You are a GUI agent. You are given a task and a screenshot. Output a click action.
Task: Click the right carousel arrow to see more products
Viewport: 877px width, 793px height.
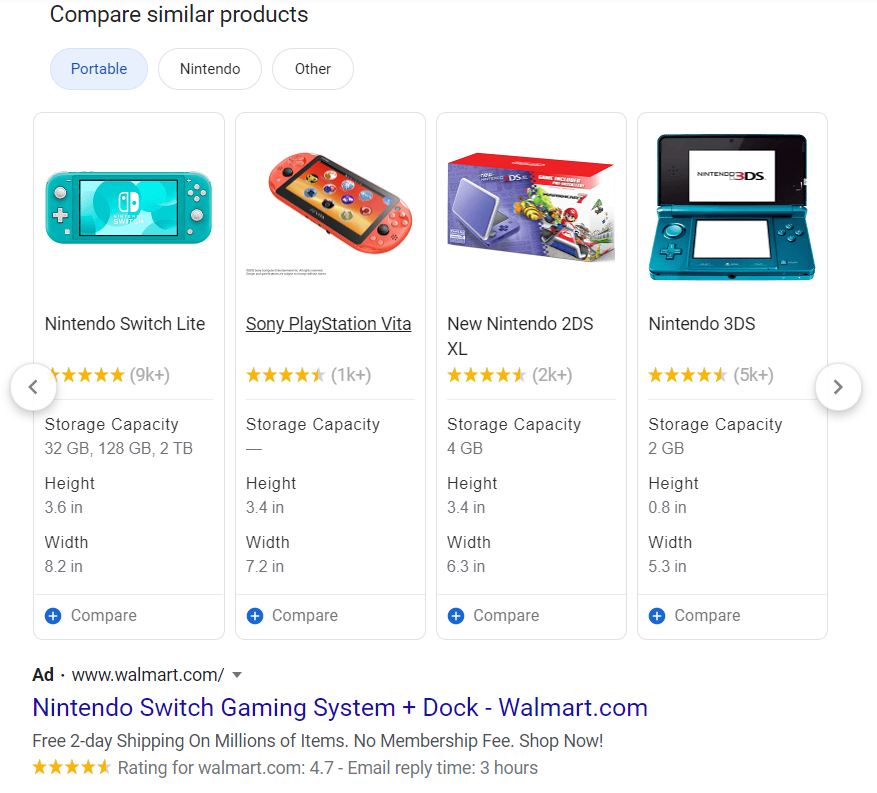coord(838,386)
